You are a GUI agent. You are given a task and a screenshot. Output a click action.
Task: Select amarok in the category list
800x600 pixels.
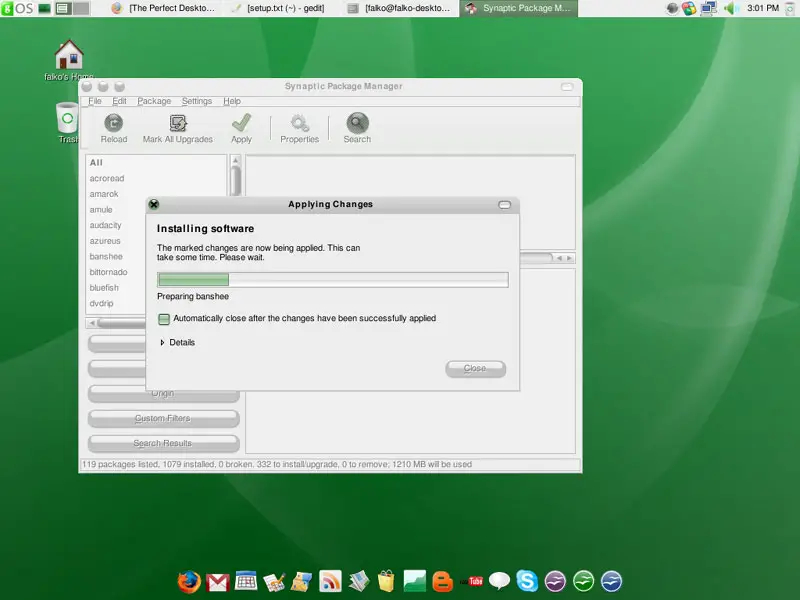[x=104, y=194]
